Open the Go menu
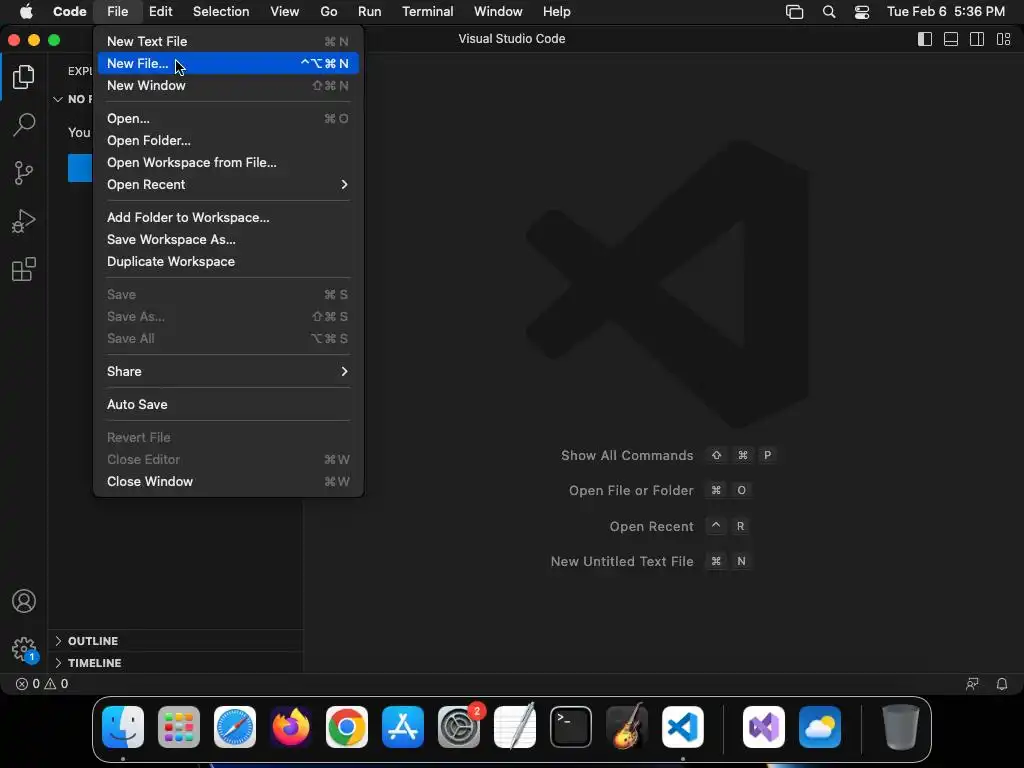Screen dimensions: 1024x768 click(x=328, y=12)
